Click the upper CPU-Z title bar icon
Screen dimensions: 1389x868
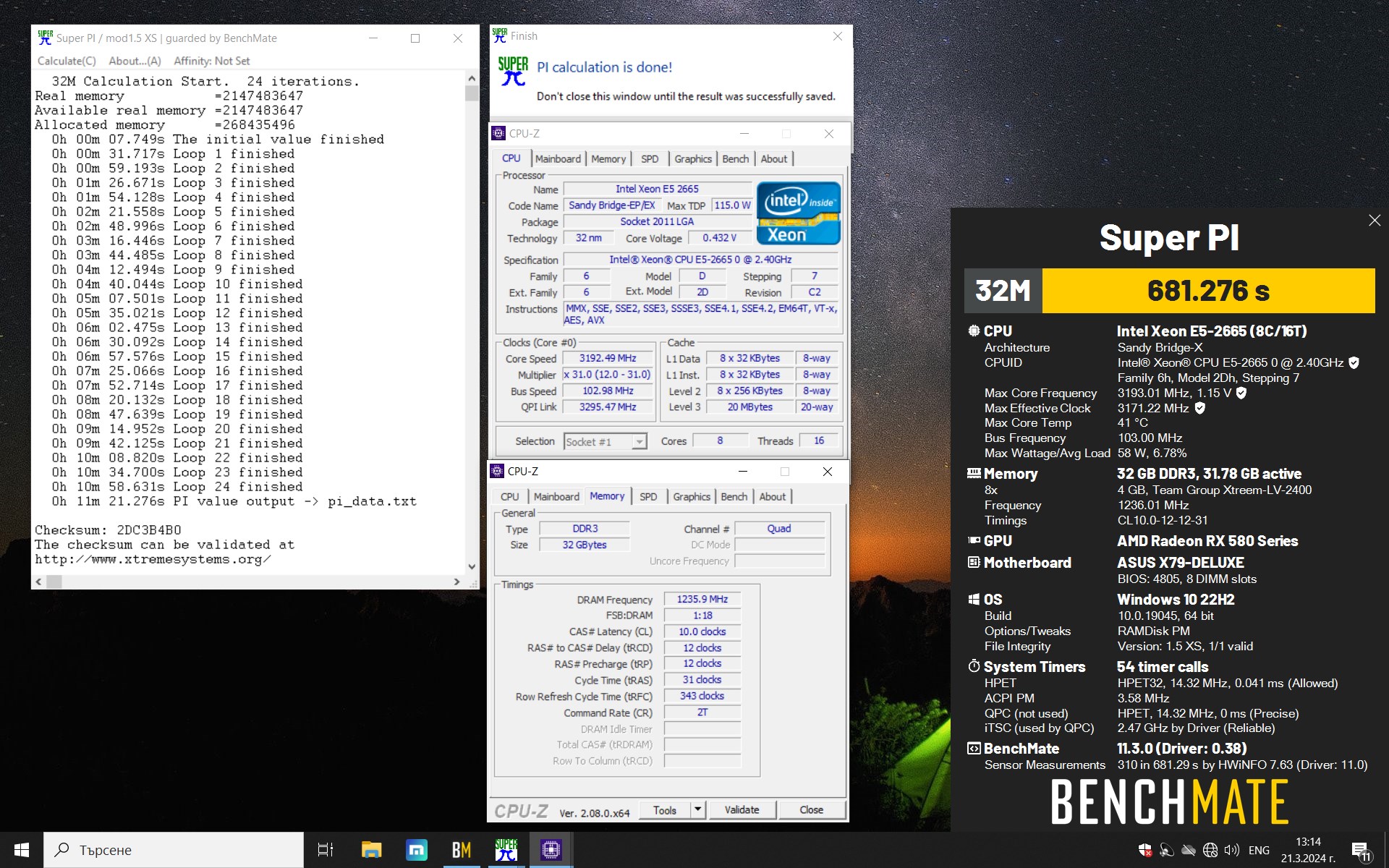point(498,133)
